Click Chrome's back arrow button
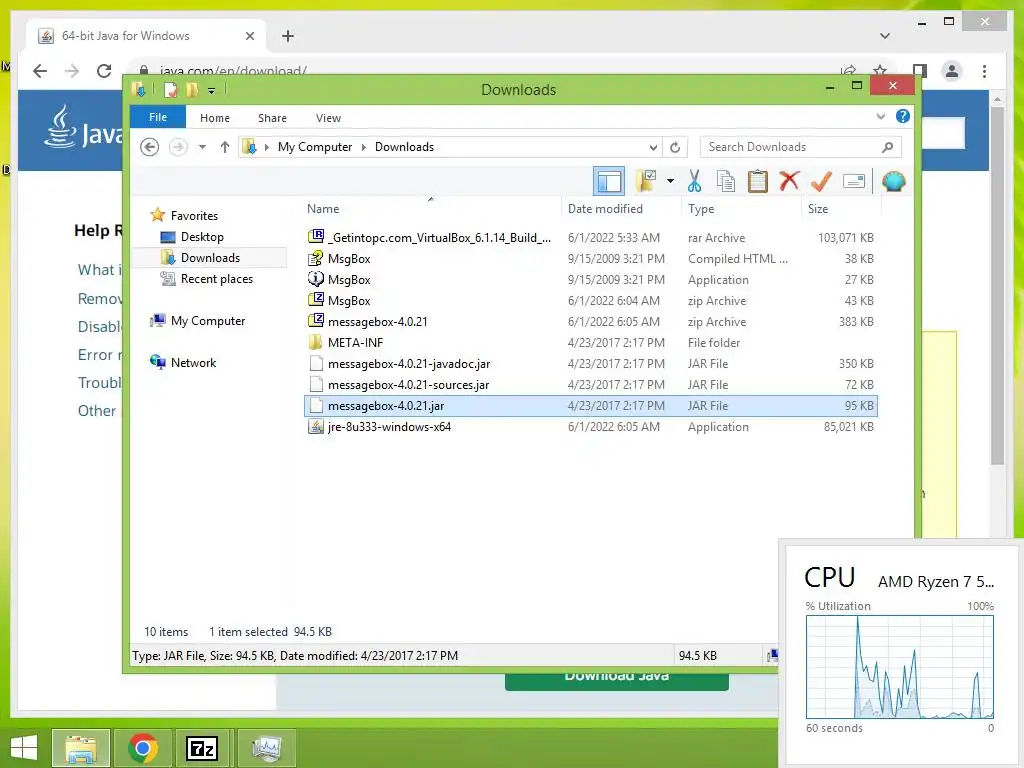The image size is (1024, 768). pyautogui.click(x=40, y=71)
